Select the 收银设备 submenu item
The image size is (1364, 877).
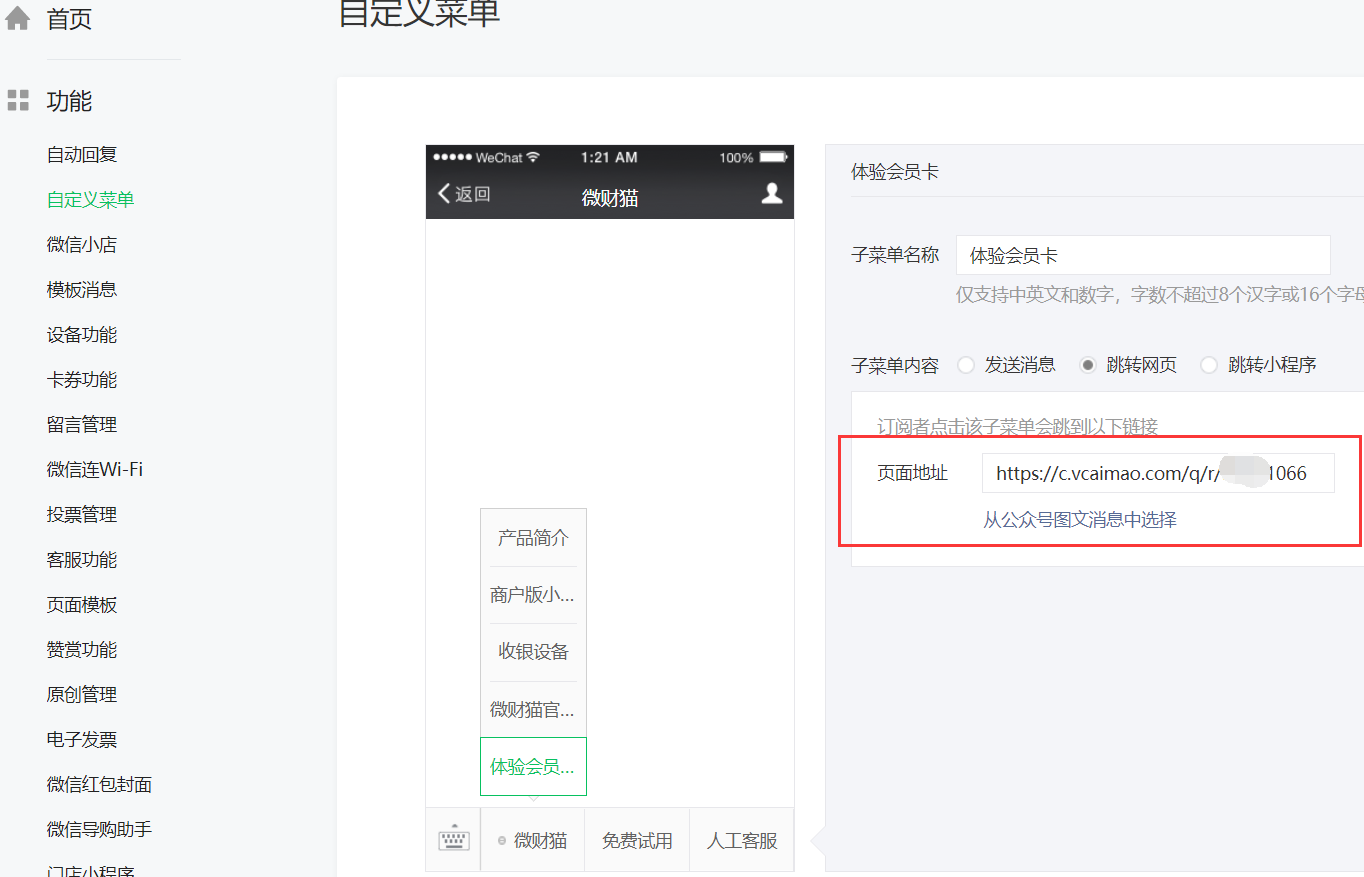point(533,652)
